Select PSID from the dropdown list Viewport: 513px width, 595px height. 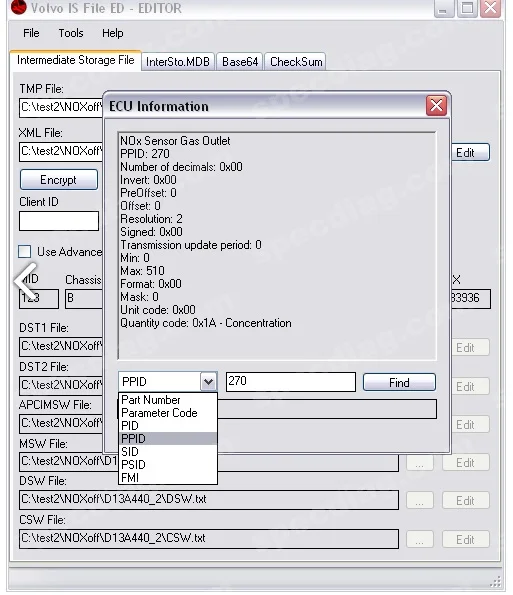tap(168, 464)
